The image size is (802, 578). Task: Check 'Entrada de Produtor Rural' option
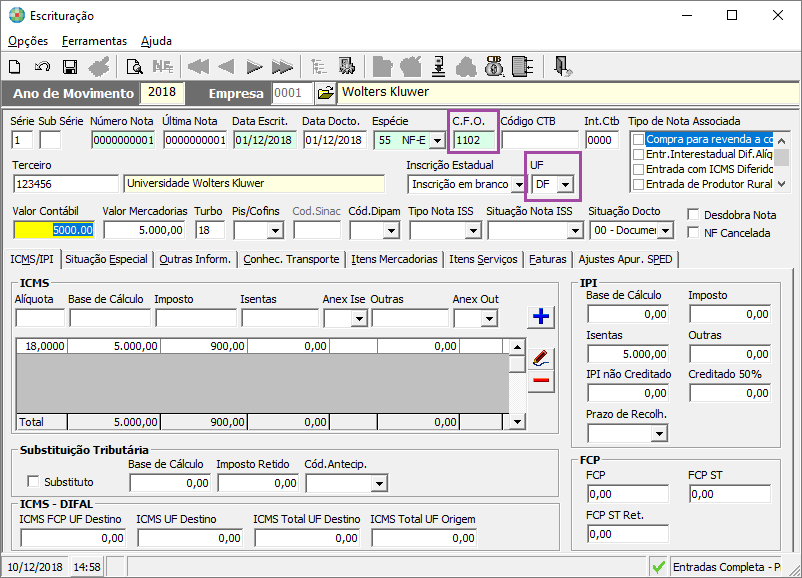point(638,184)
